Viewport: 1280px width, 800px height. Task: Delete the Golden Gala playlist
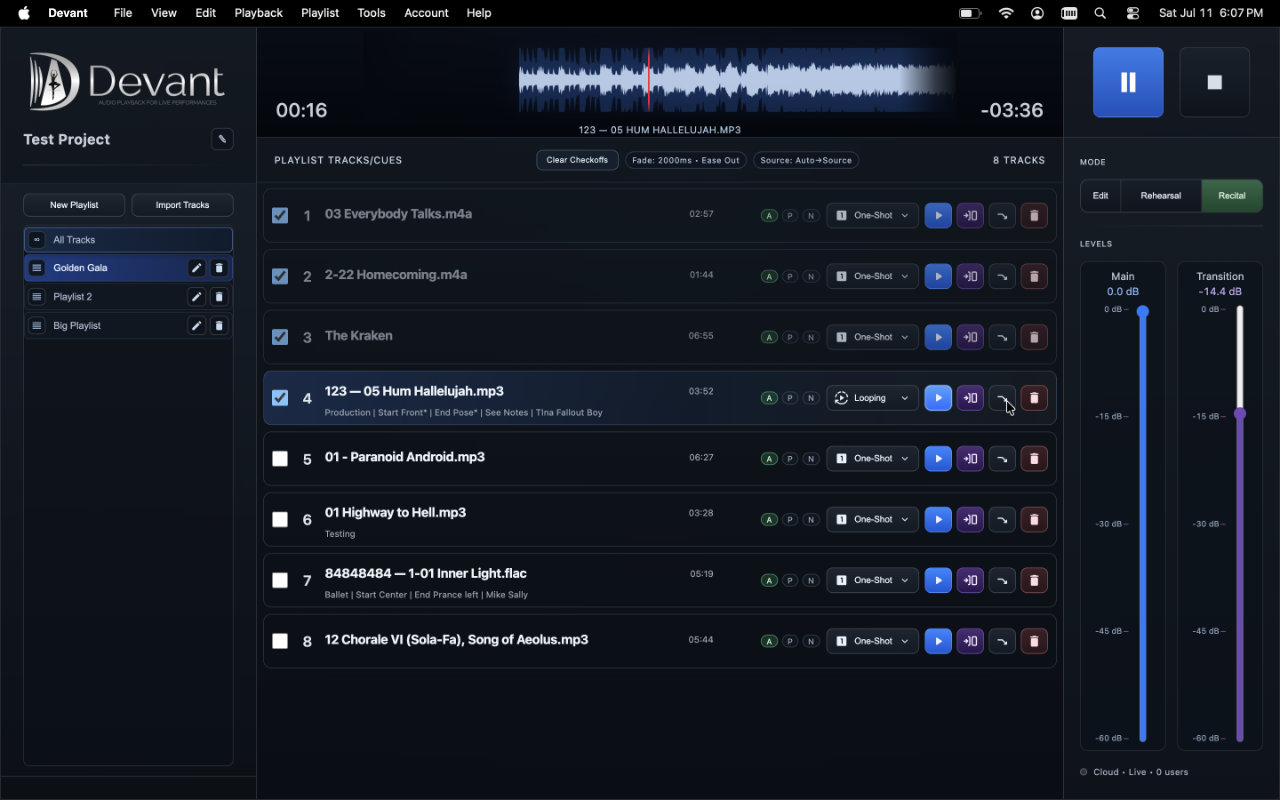pos(219,268)
